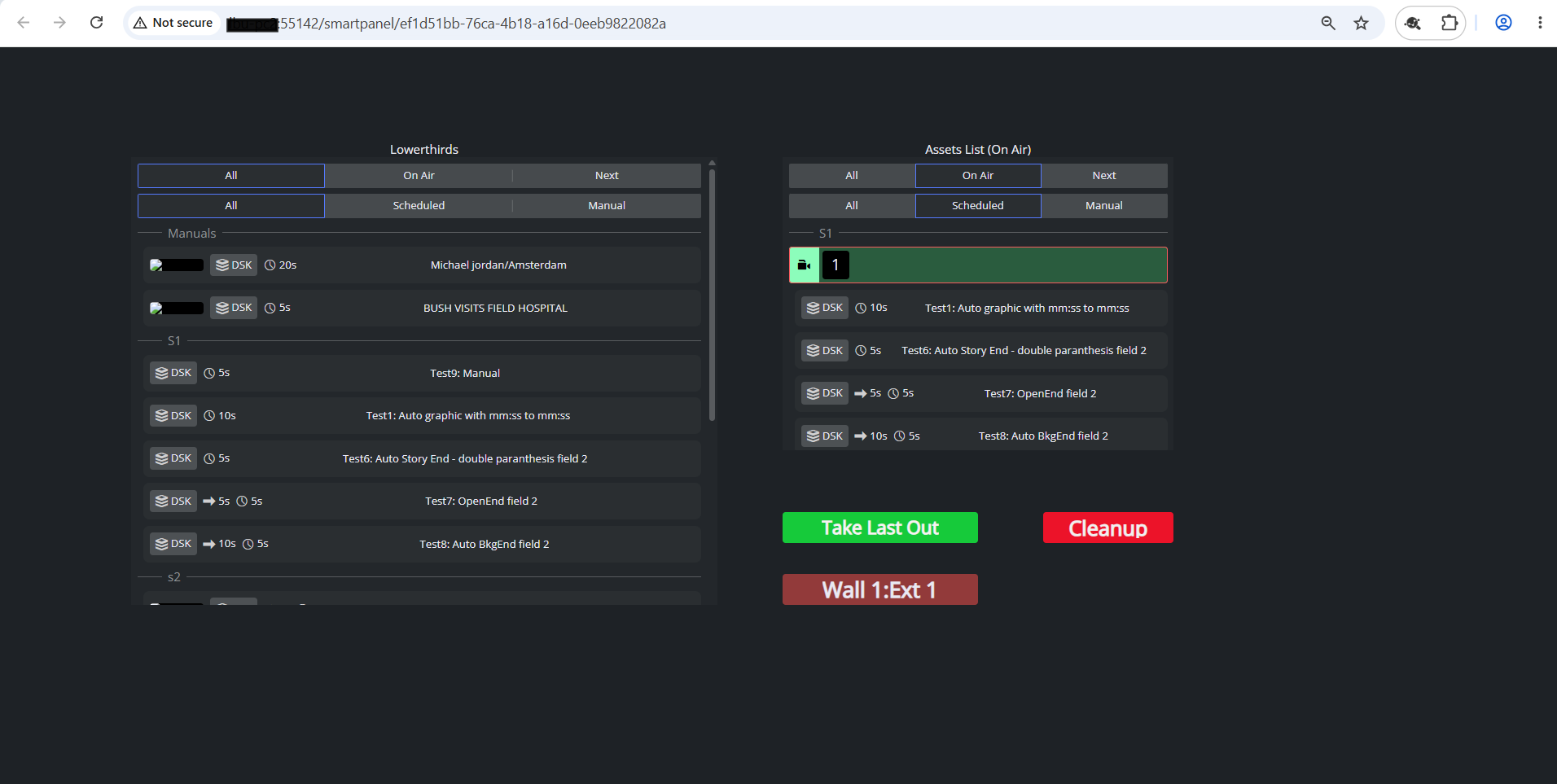Click the Lowerthirds list vertical scrollbar
1557x784 pixels.
coord(712,293)
